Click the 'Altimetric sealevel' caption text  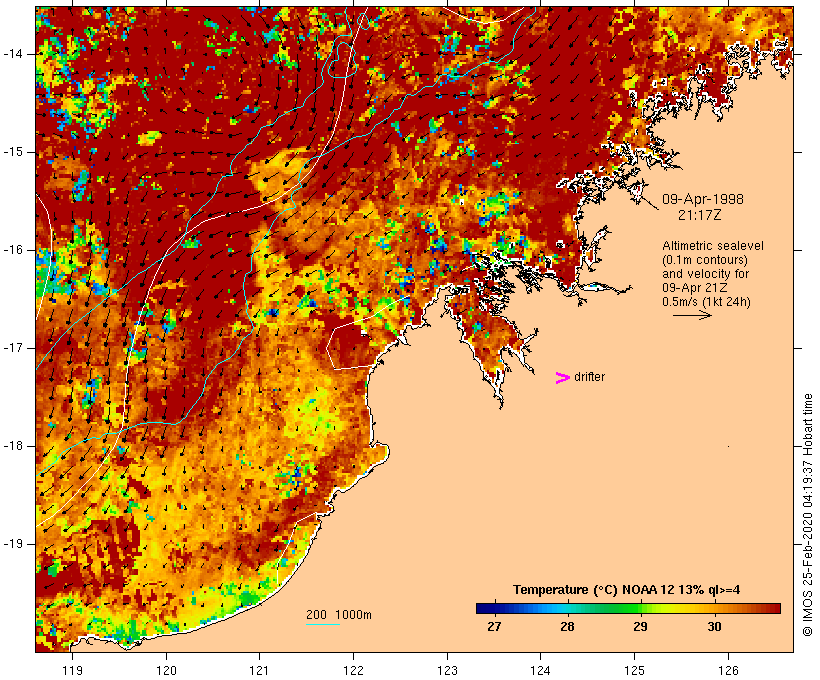tap(713, 246)
